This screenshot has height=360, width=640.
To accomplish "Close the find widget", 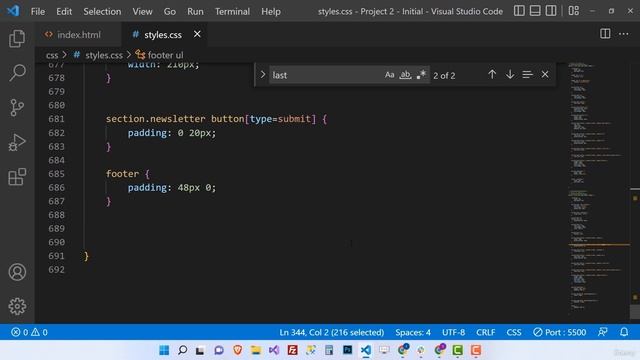I will [545, 75].
